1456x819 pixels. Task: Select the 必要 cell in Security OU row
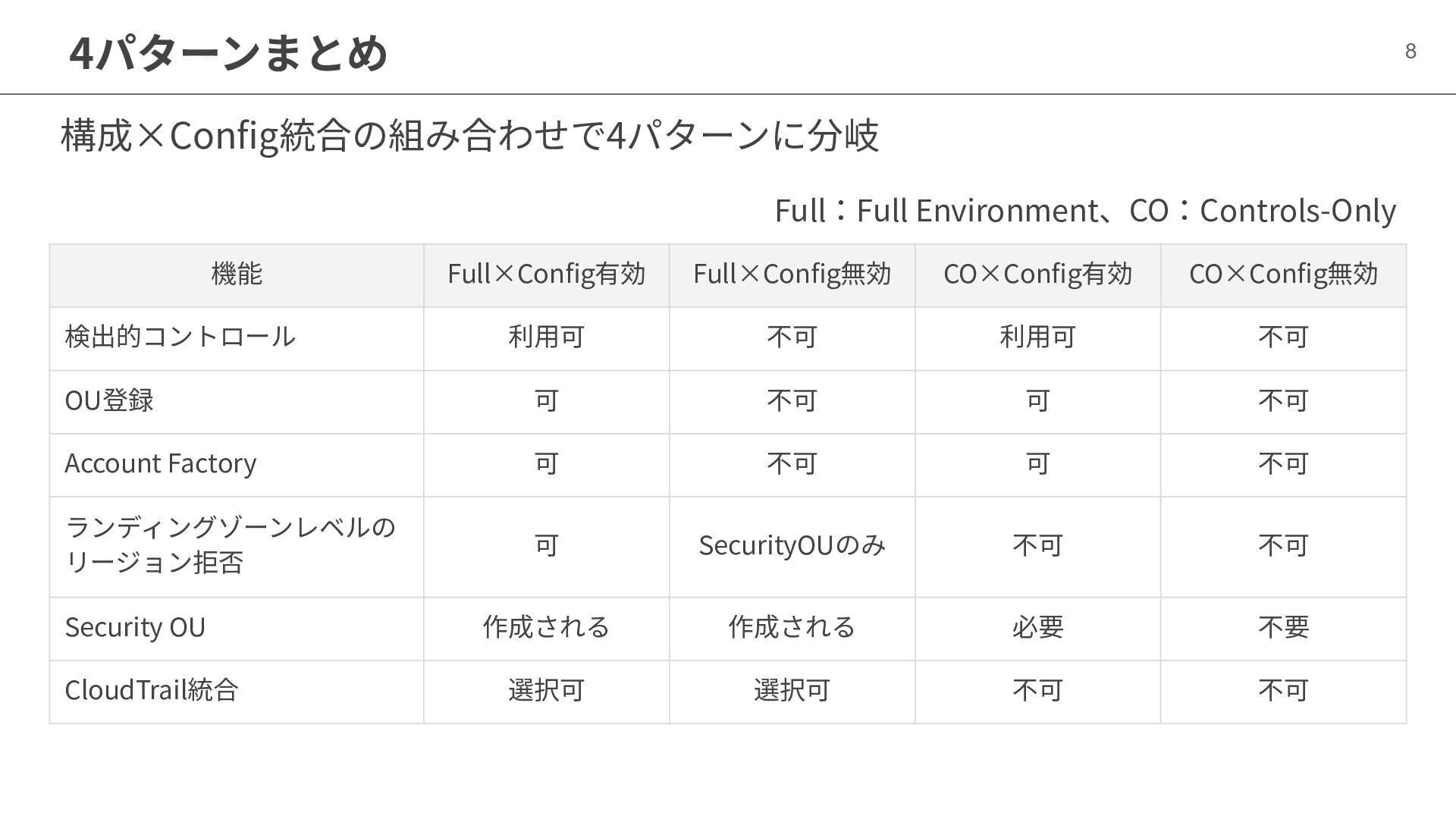tap(1037, 628)
